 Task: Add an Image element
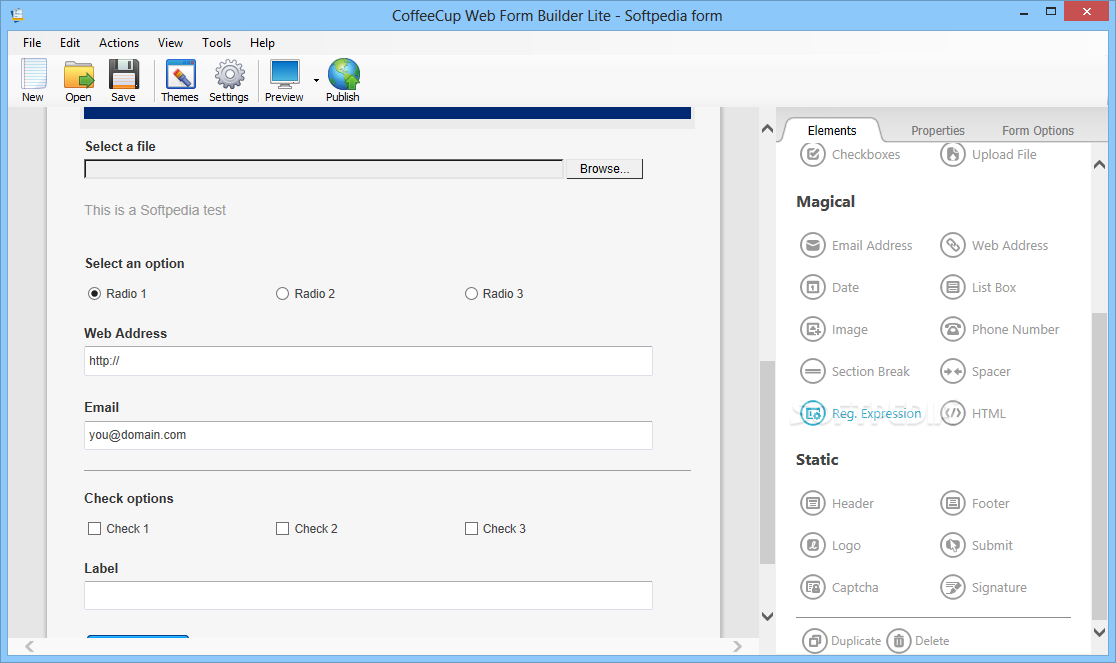(833, 329)
